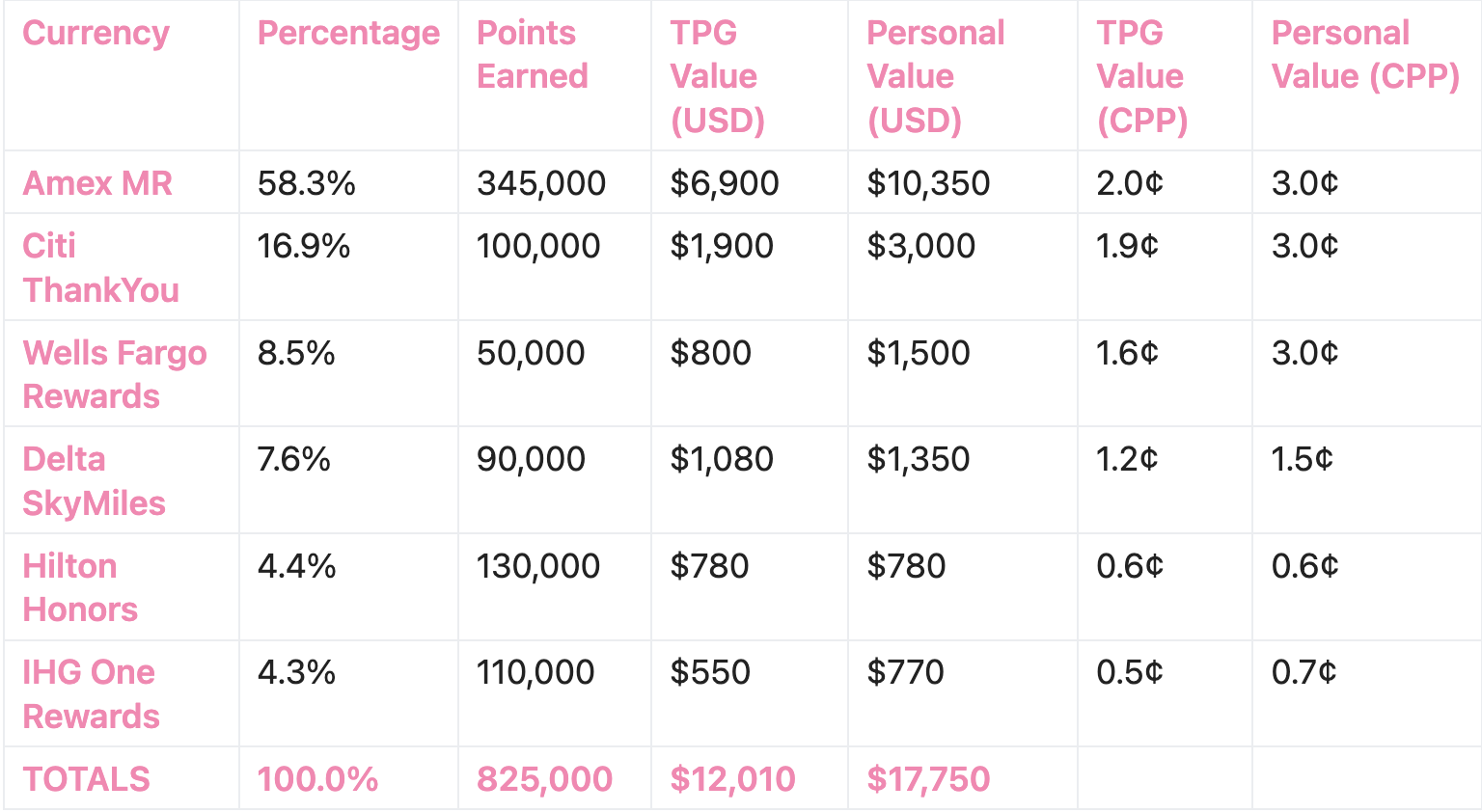Click the Currency column header
The image size is (1482, 812).
pyautogui.click(x=96, y=33)
